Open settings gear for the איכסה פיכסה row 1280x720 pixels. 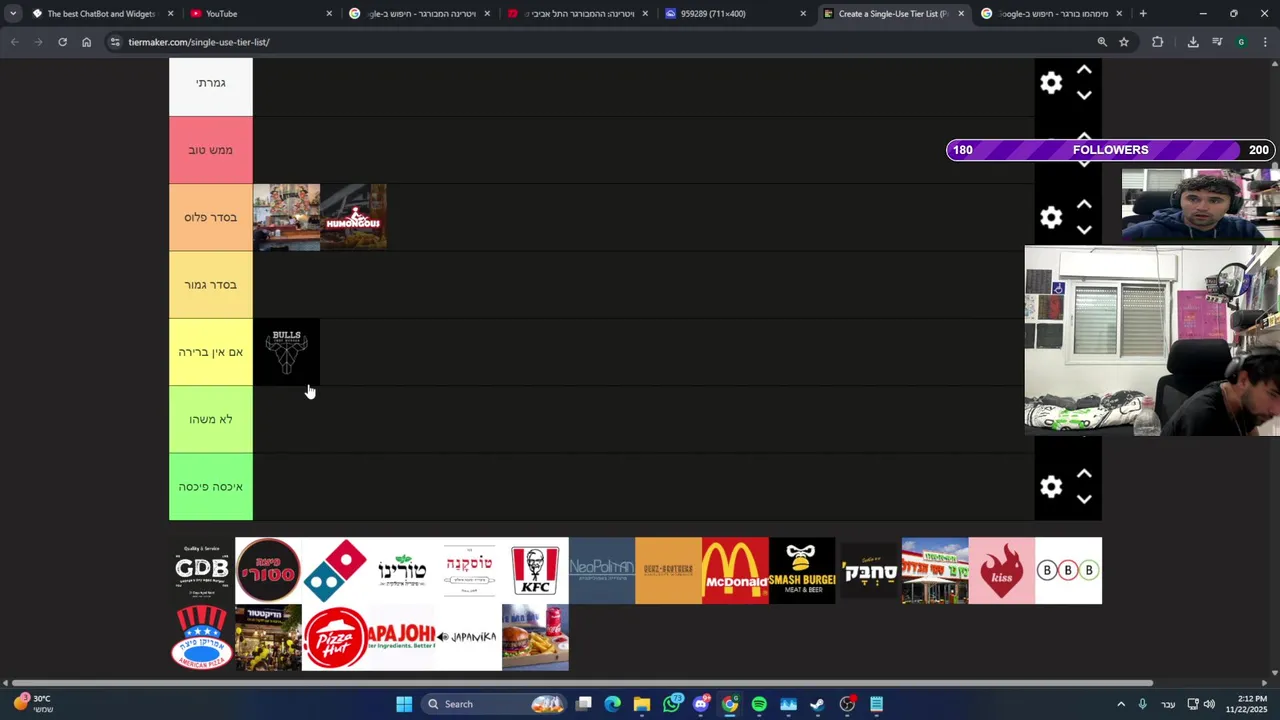[x=1051, y=487]
